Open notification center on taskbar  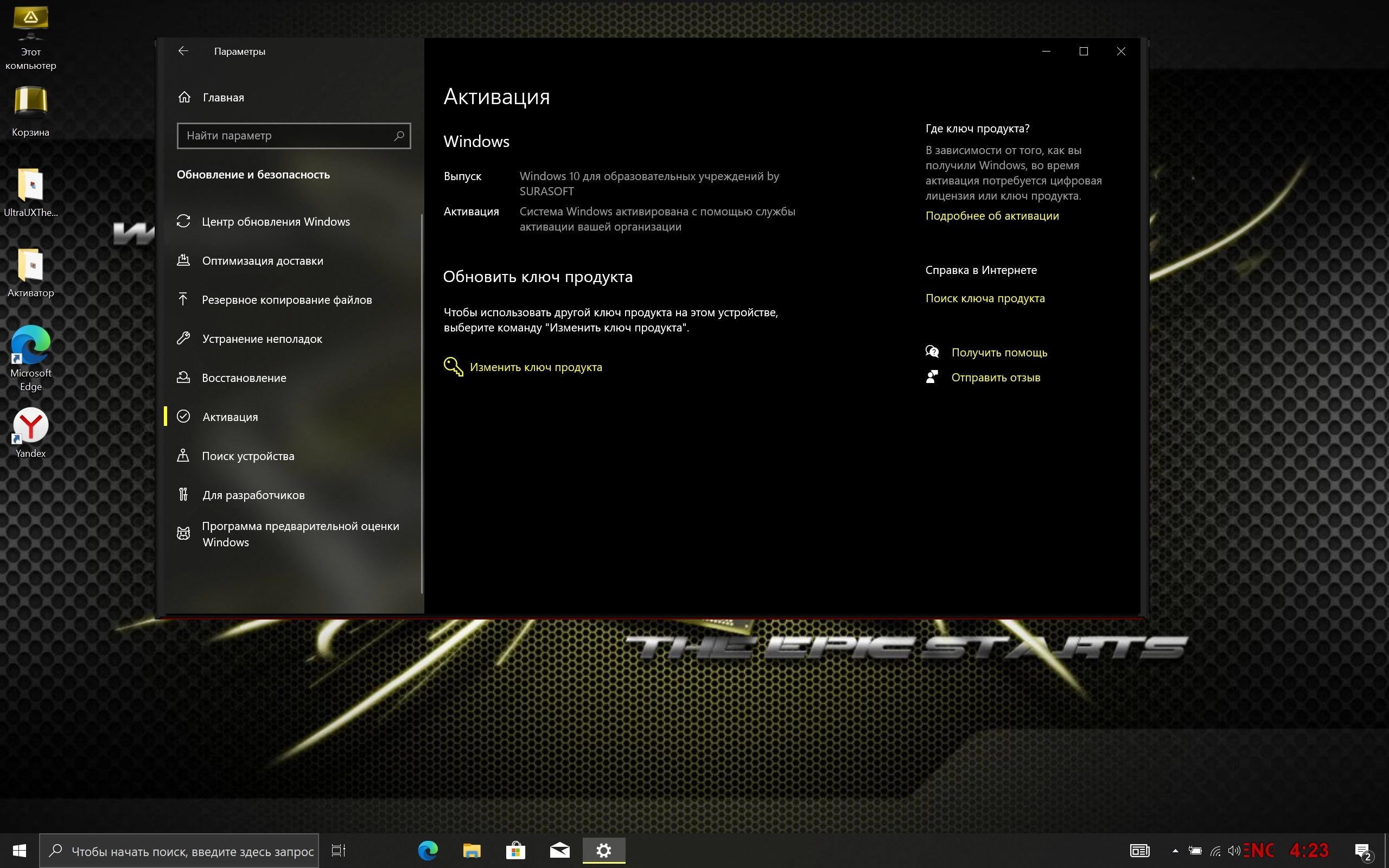tap(1362, 851)
